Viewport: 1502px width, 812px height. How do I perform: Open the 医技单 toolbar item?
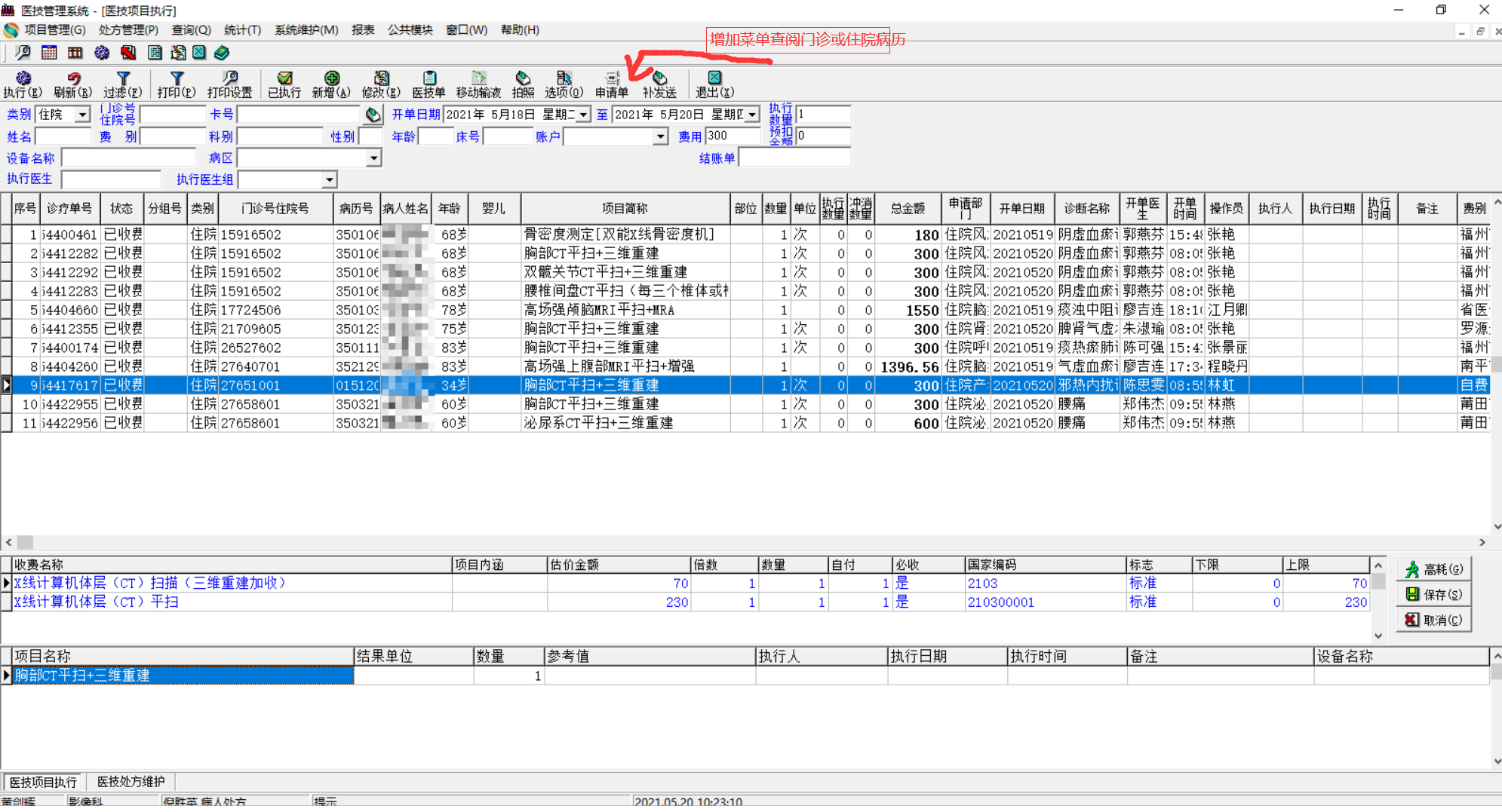[428, 84]
